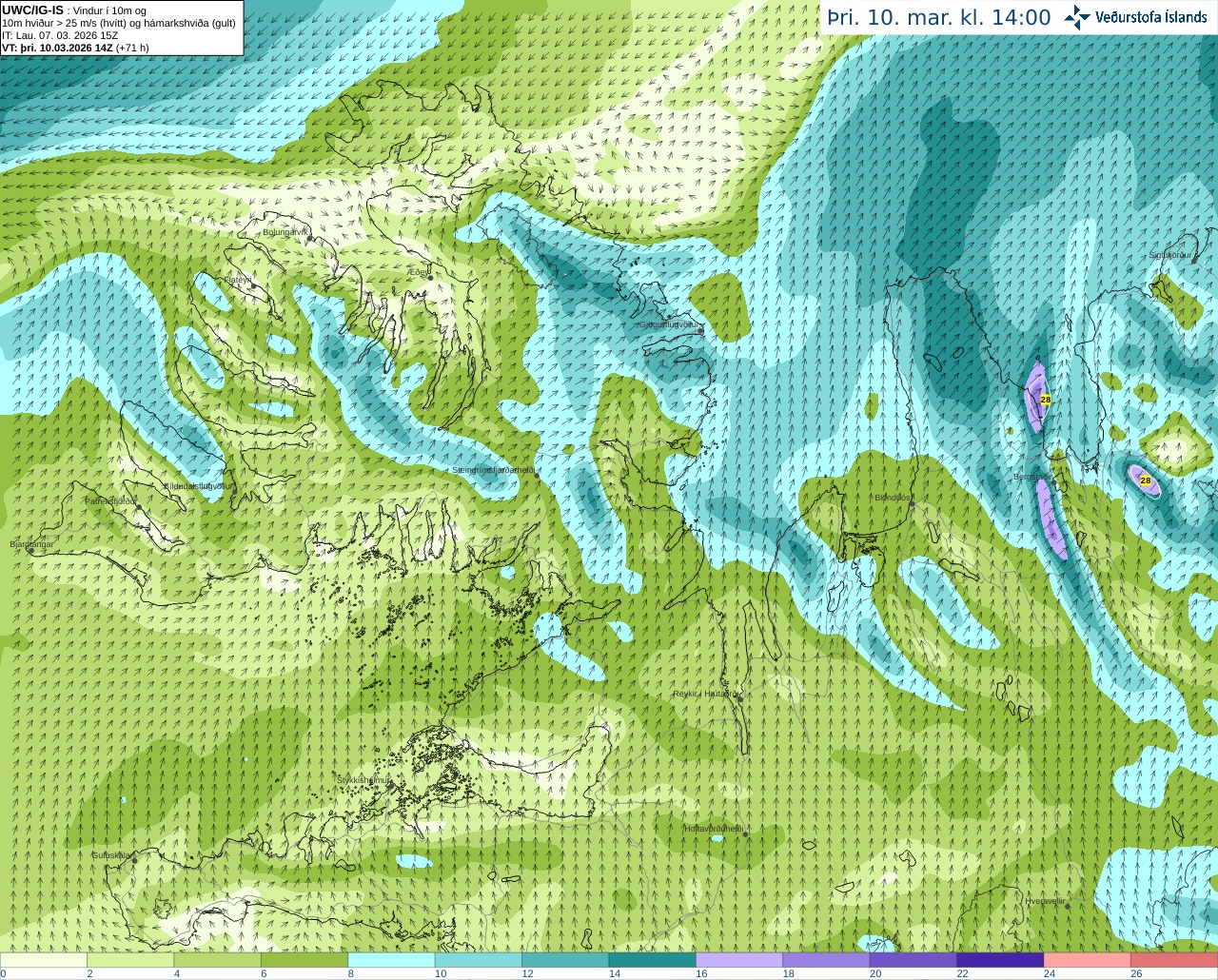Viewport: 1218px width, 980px height.
Task: Click the Hveravellir station label
Action: 1046,900
